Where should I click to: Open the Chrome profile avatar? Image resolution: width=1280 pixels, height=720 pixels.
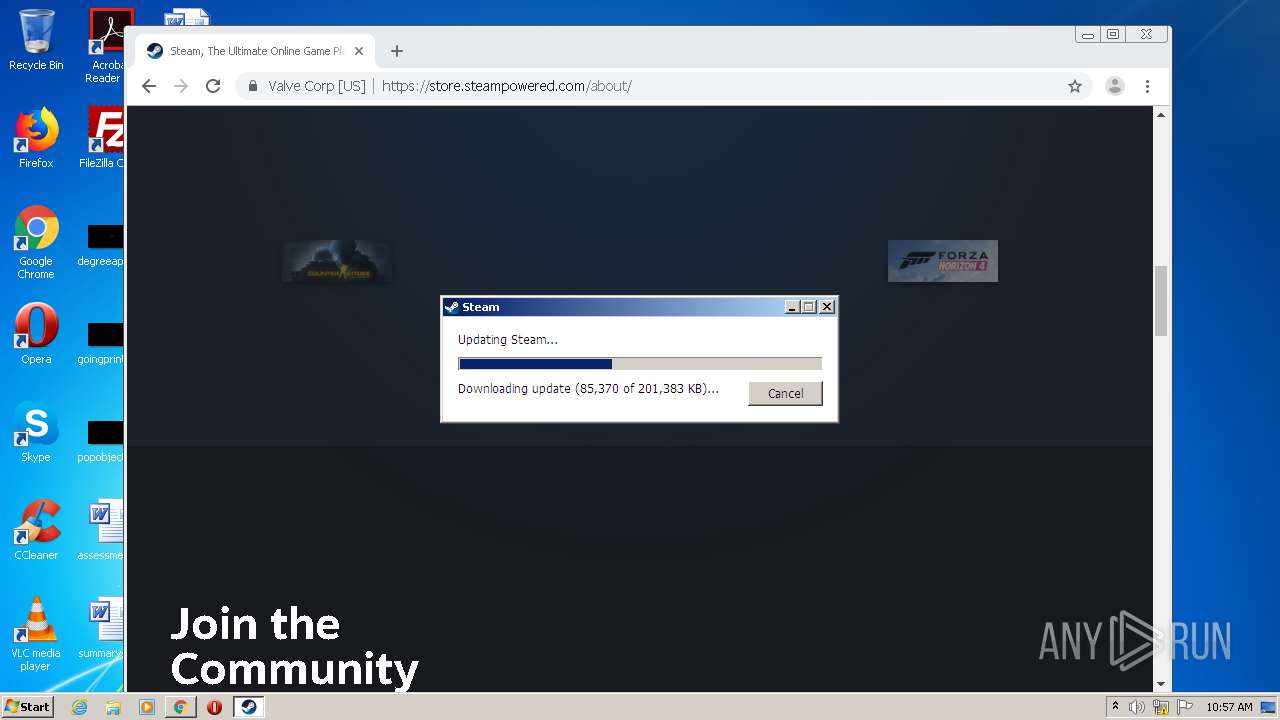click(1115, 86)
